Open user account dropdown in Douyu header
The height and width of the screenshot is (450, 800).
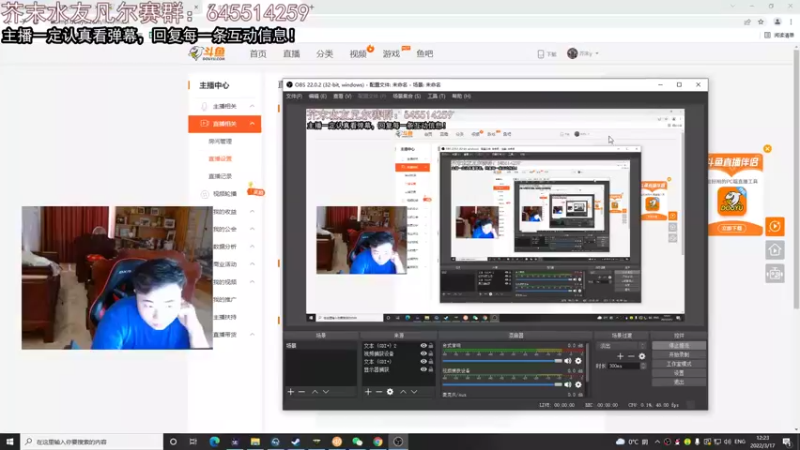[x=596, y=53]
